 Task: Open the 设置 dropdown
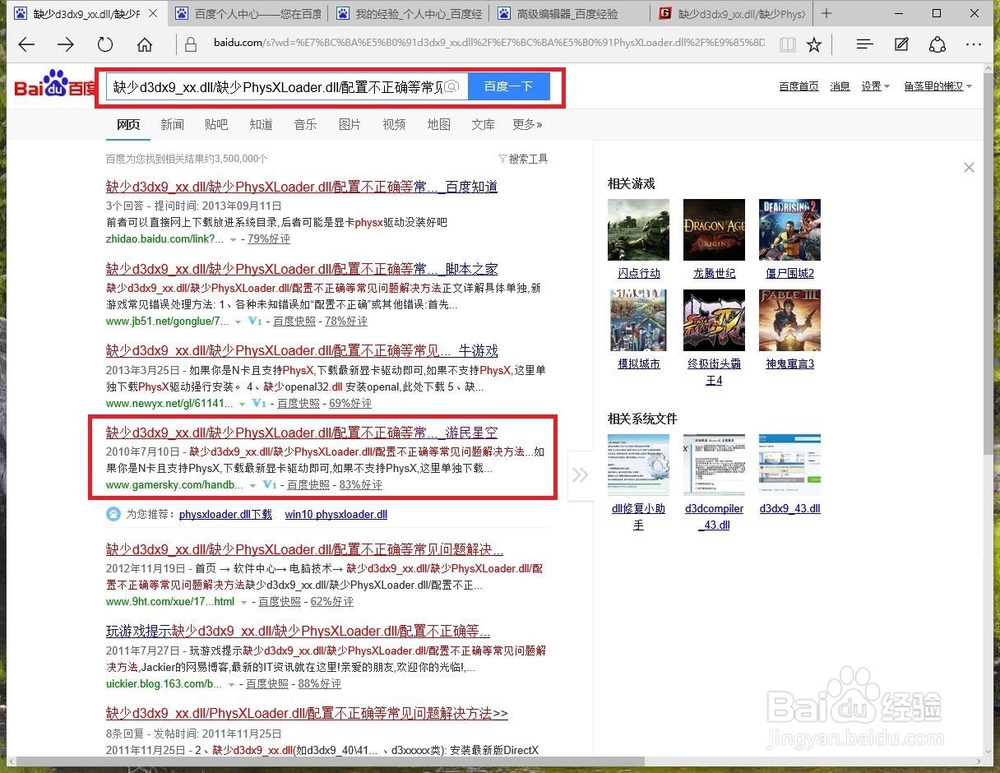pyautogui.click(x=875, y=86)
